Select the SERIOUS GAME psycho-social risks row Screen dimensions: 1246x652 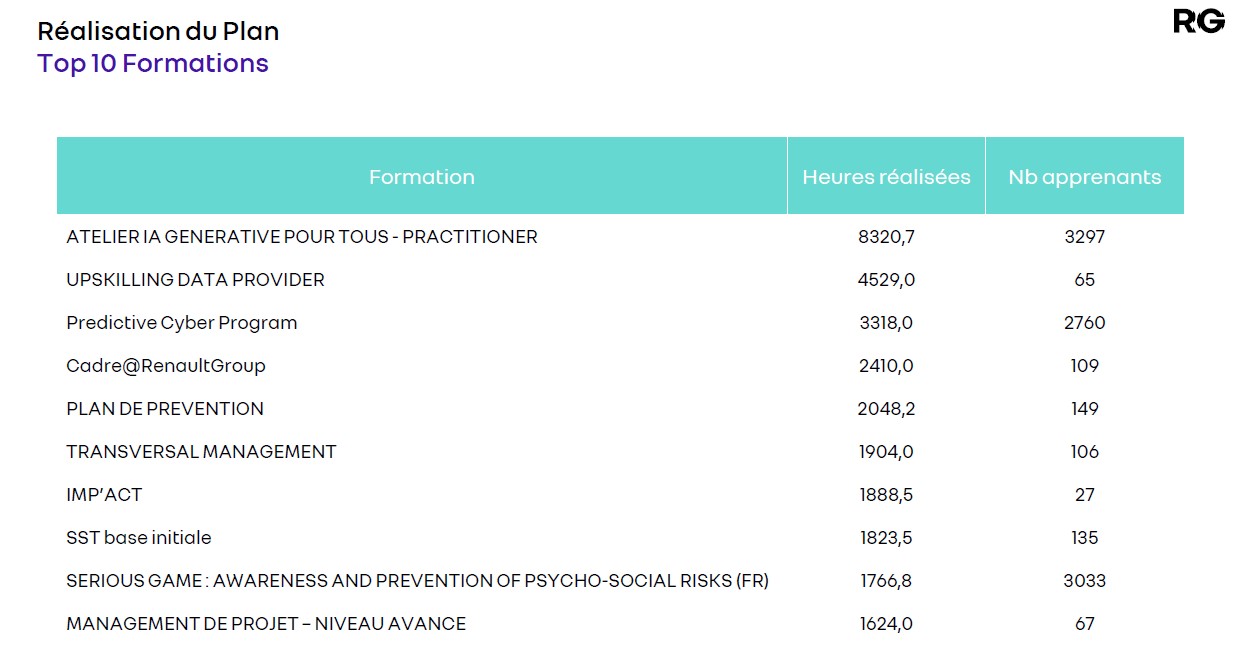coord(417,581)
